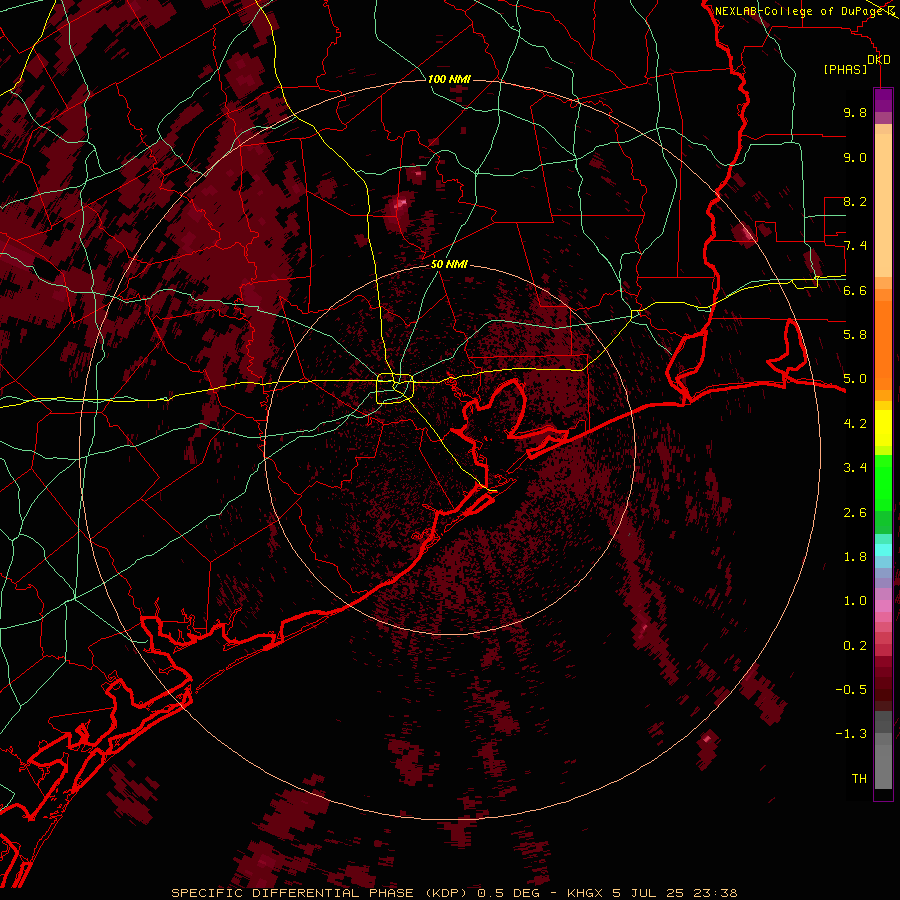Click the 4.2 value on the scale
Image resolution: width=900 pixels, height=900 pixels.
[x=855, y=423]
